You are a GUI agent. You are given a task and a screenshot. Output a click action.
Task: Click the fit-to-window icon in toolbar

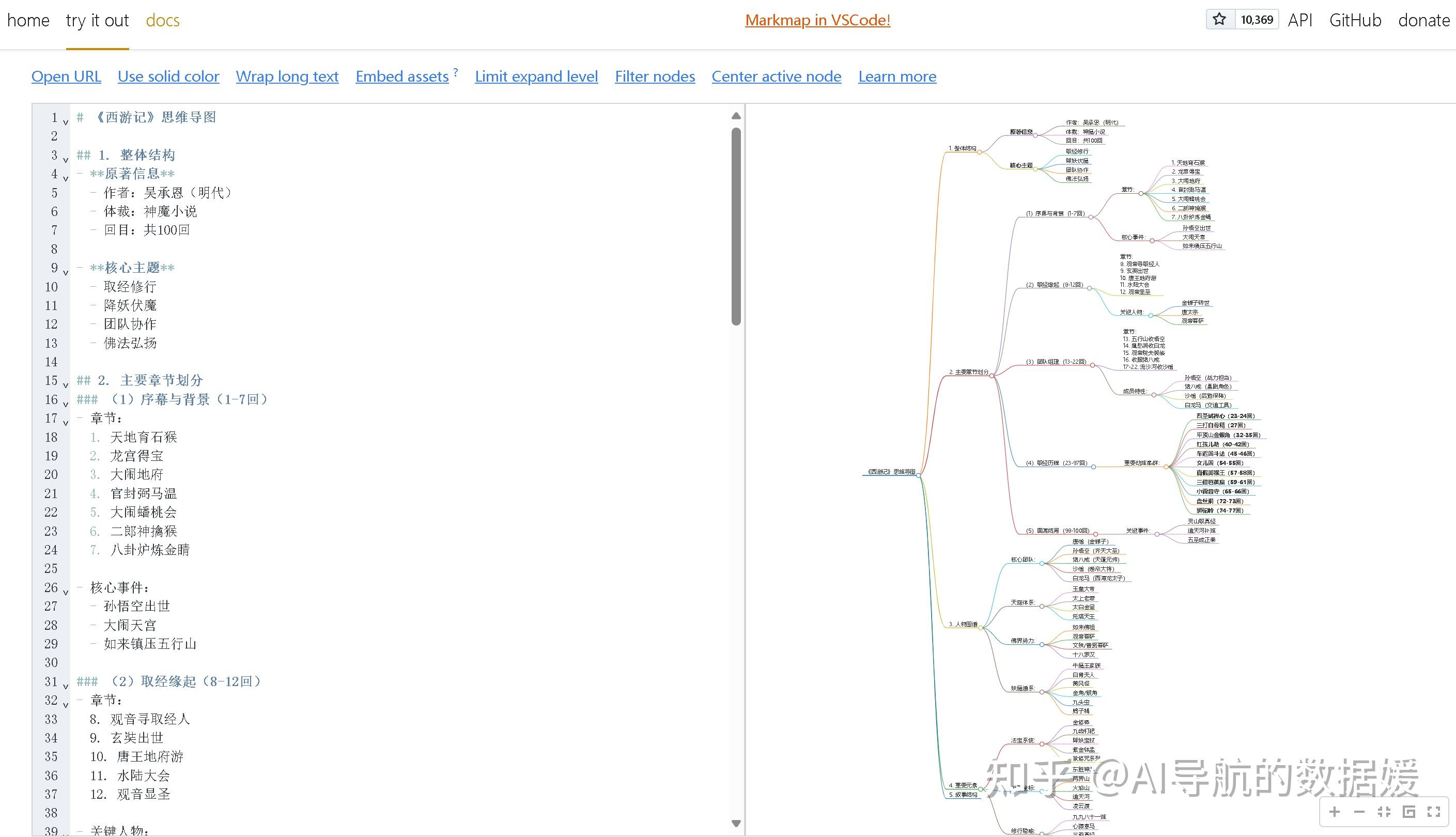1384,812
